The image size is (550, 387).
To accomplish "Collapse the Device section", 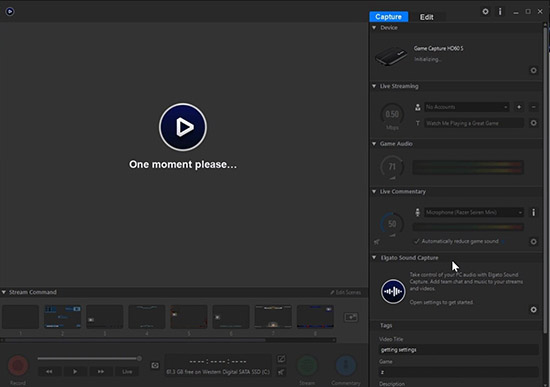I will pyautogui.click(x=374, y=27).
